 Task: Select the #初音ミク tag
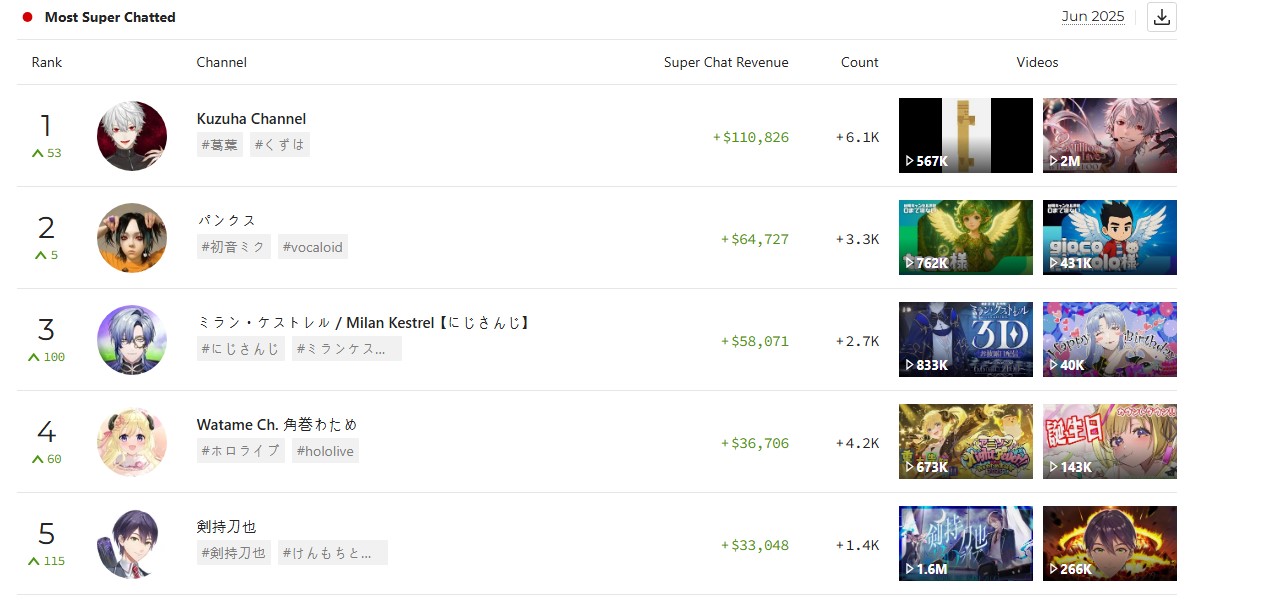(234, 247)
